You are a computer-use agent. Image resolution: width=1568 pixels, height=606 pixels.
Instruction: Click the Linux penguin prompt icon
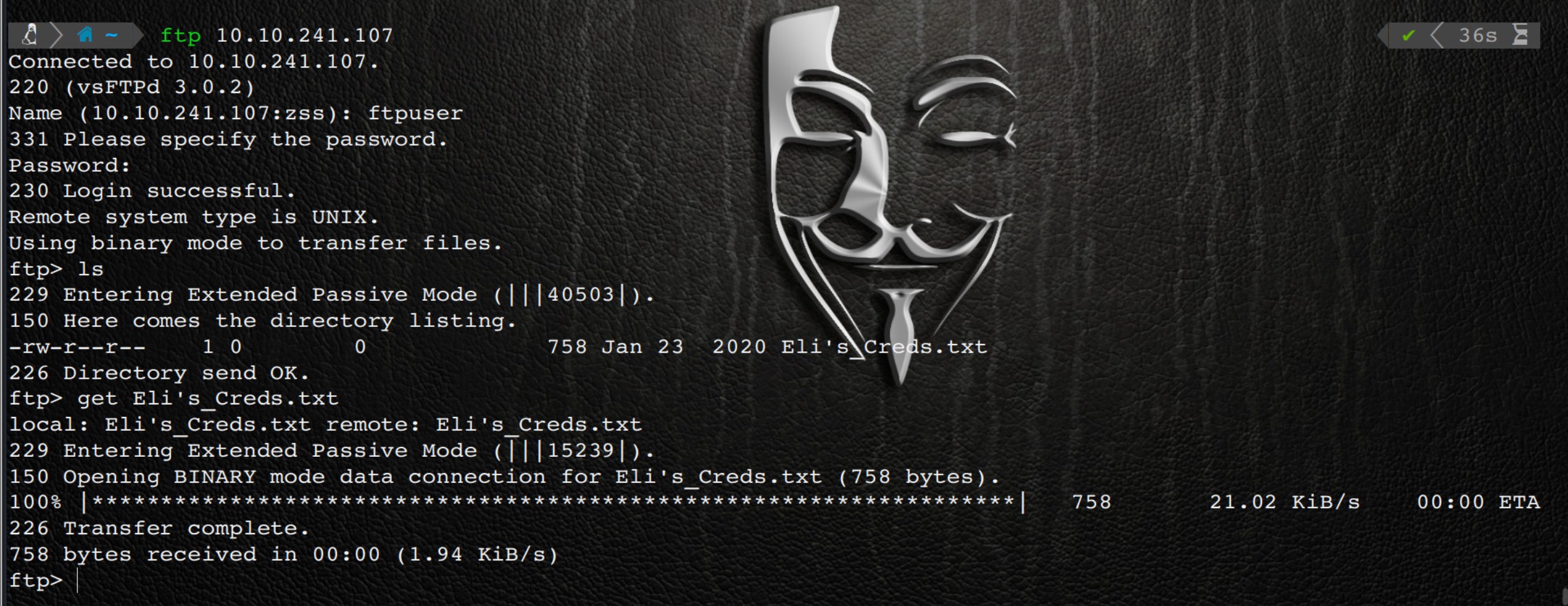tap(29, 35)
